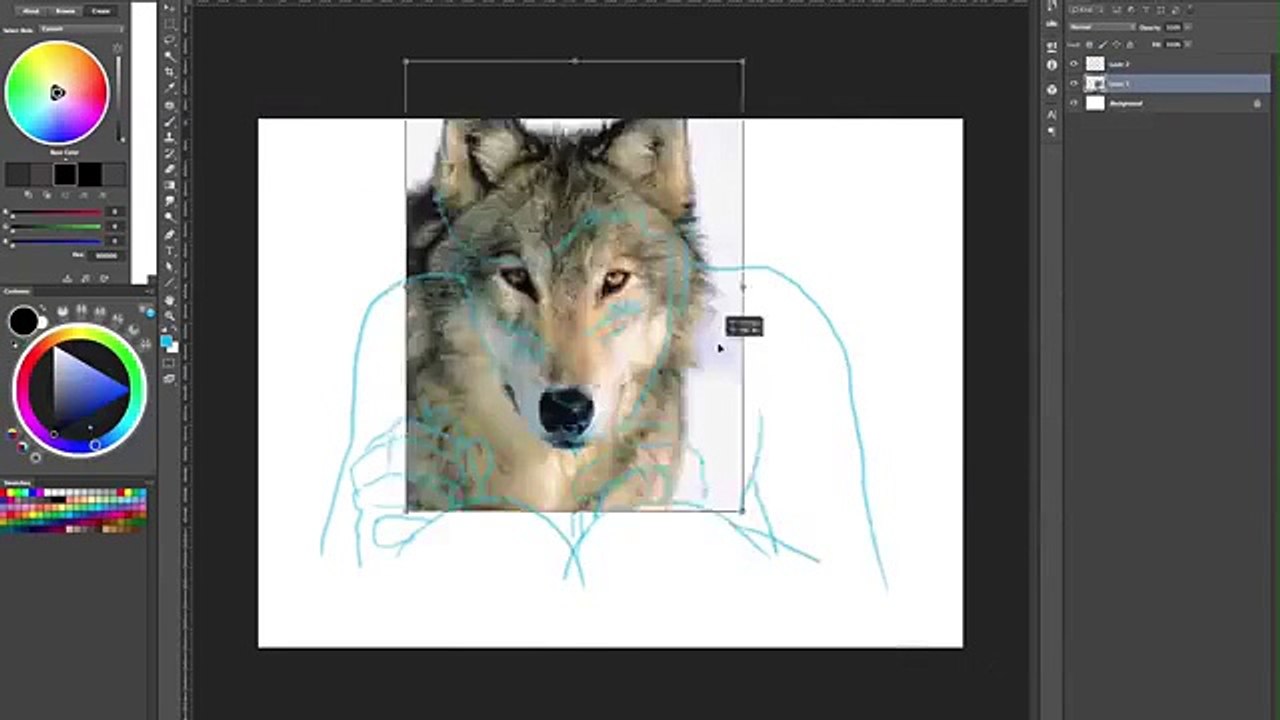This screenshot has width=1280, height=720.
Task: Lock transparent pixels
Action: pyautogui.click(x=1089, y=44)
